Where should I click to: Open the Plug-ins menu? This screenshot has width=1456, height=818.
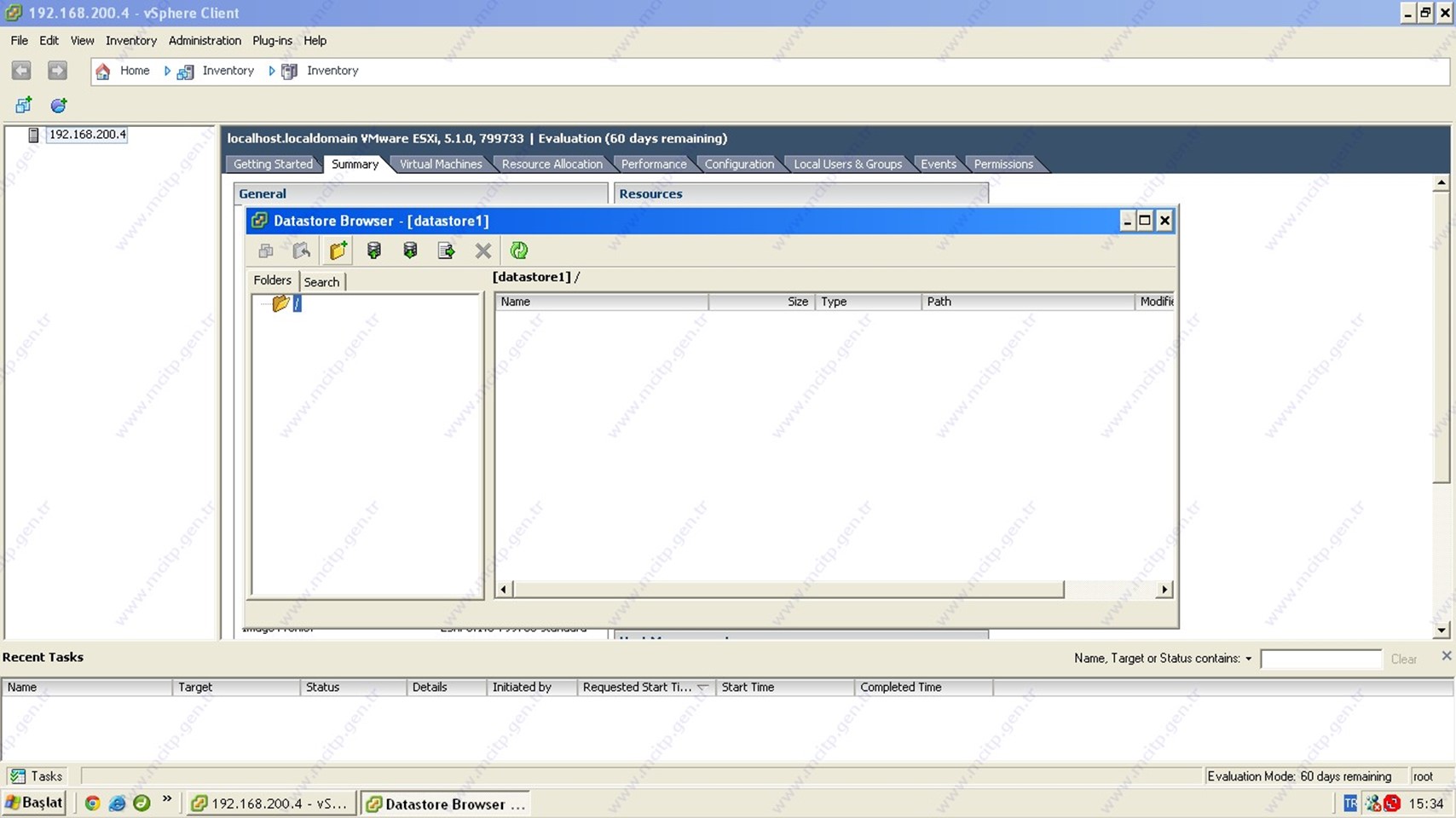272,40
